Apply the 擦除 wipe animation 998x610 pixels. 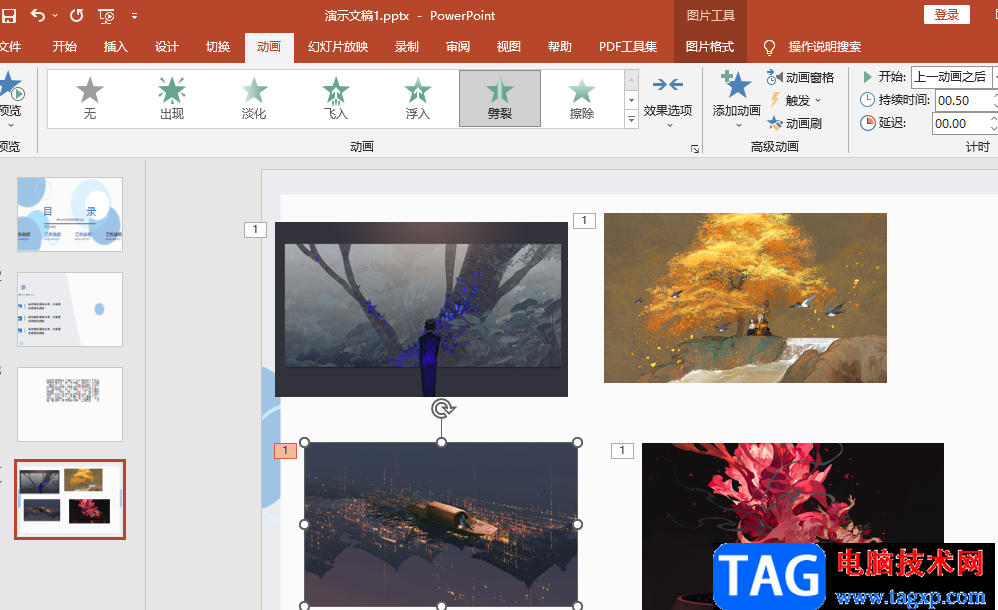[582, 99]
